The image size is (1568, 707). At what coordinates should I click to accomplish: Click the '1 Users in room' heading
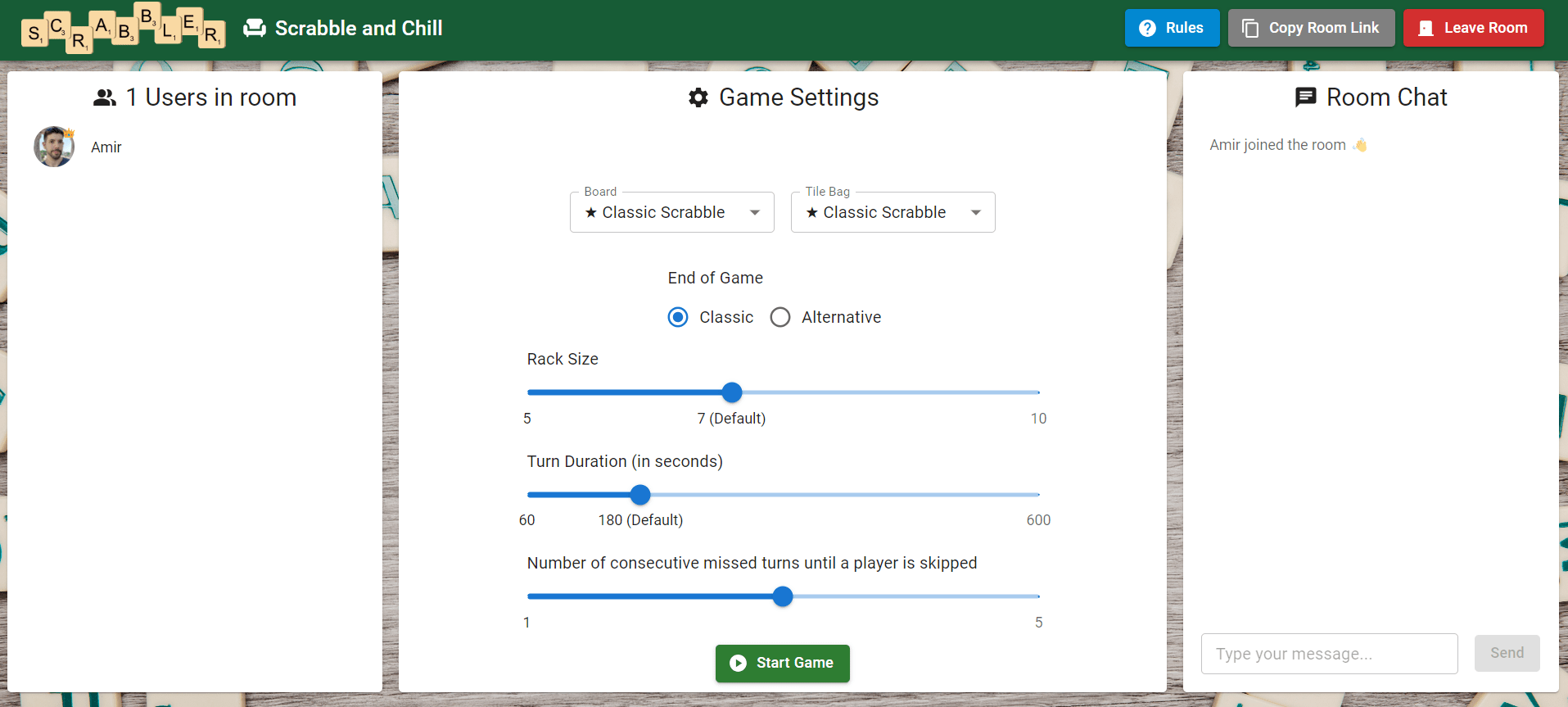211,97
